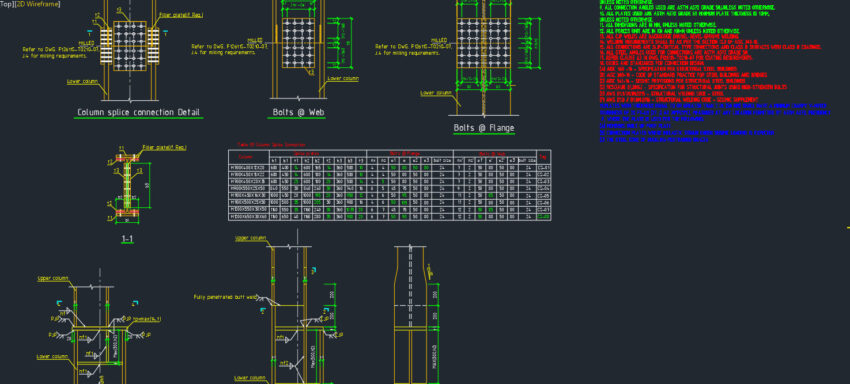Click the 'Splice plates' table header group
Image resolution: width=850 pixels, height=384 pixels.
(x=318, y=153)
